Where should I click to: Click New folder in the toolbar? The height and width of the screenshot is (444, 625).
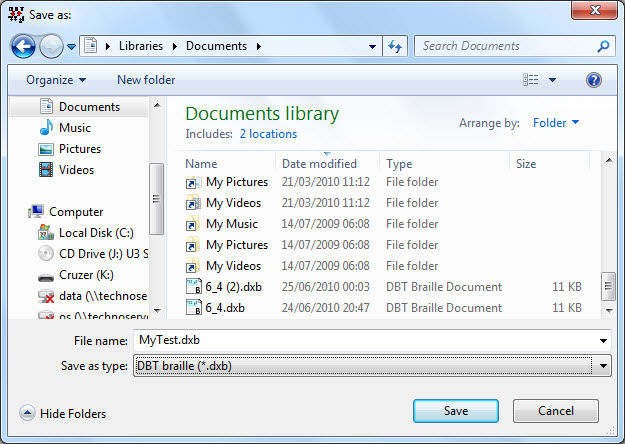146,80
